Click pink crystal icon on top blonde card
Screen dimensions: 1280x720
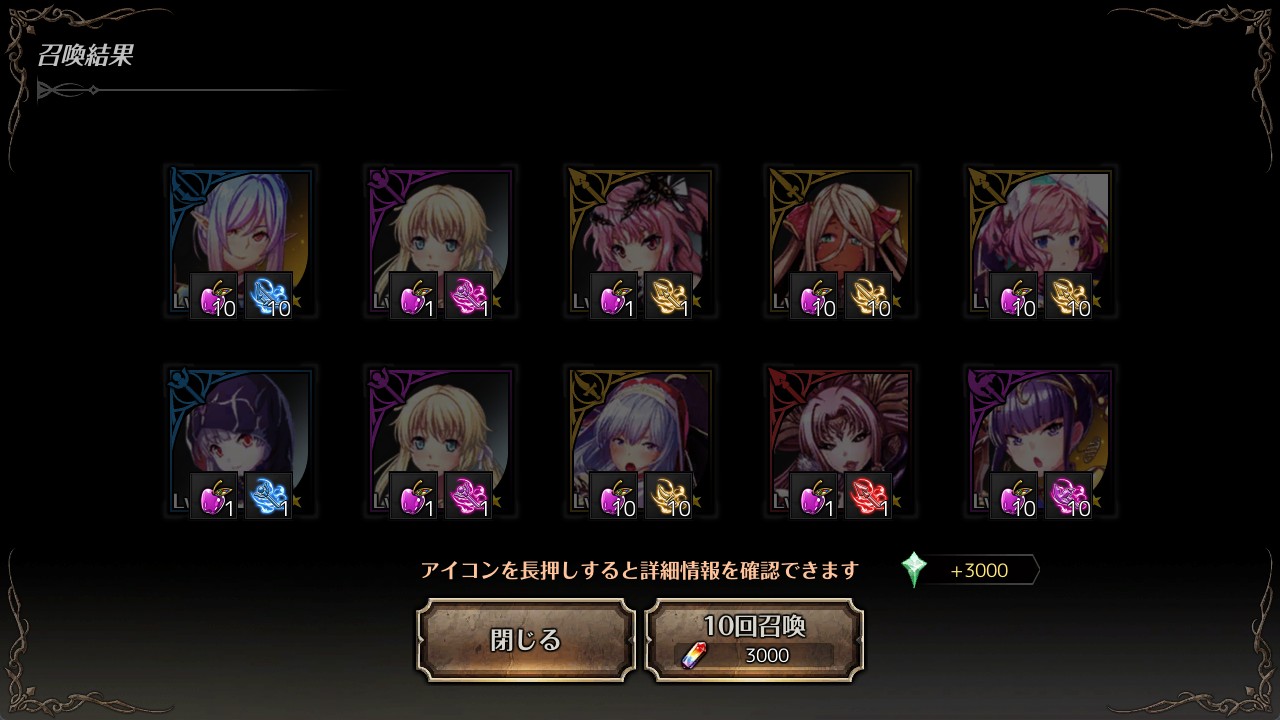click(468, 296)
